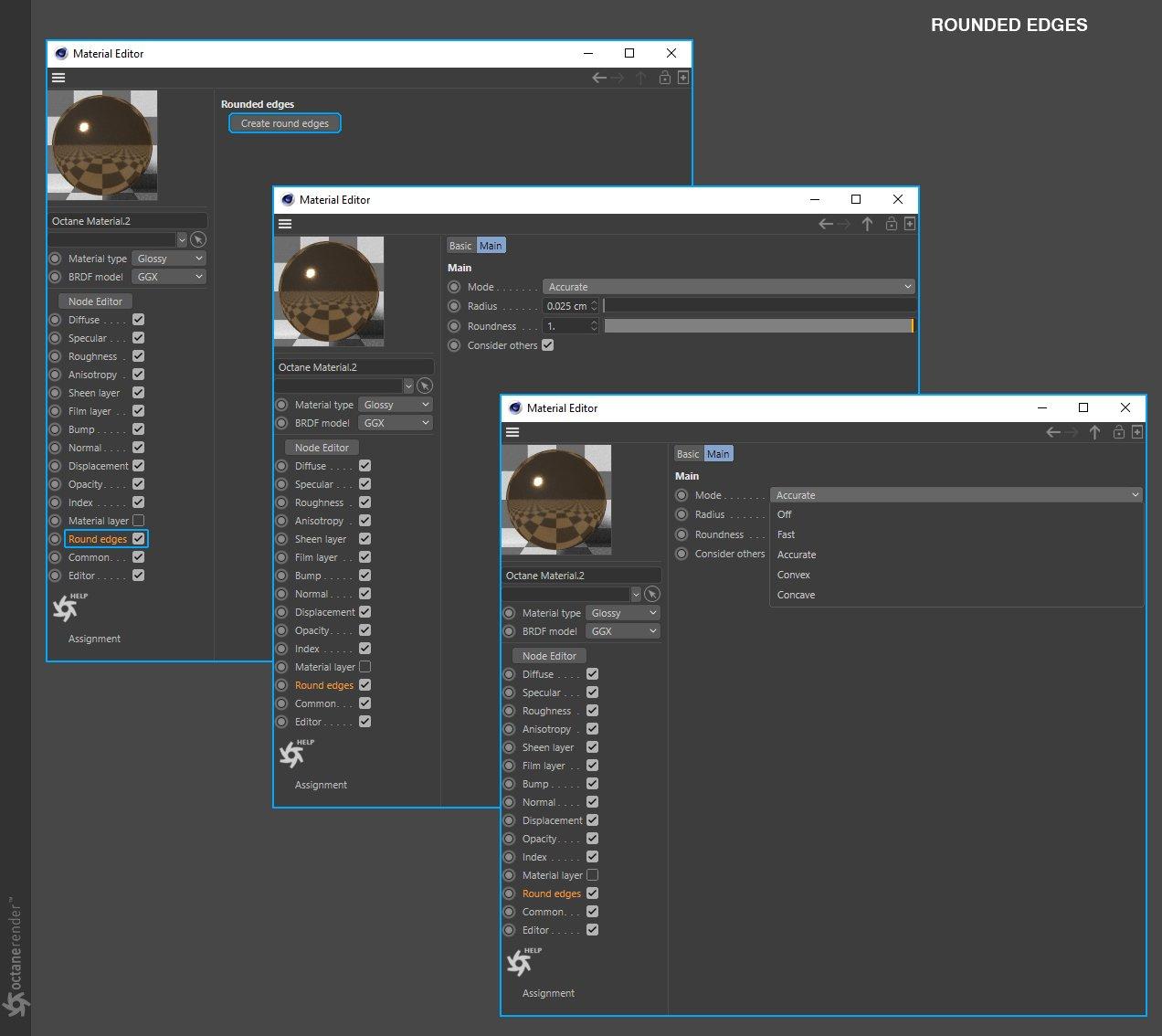The image size is (1162, 1036).
Task: Click back arrow in front Material Editor
Action: 1053,432
